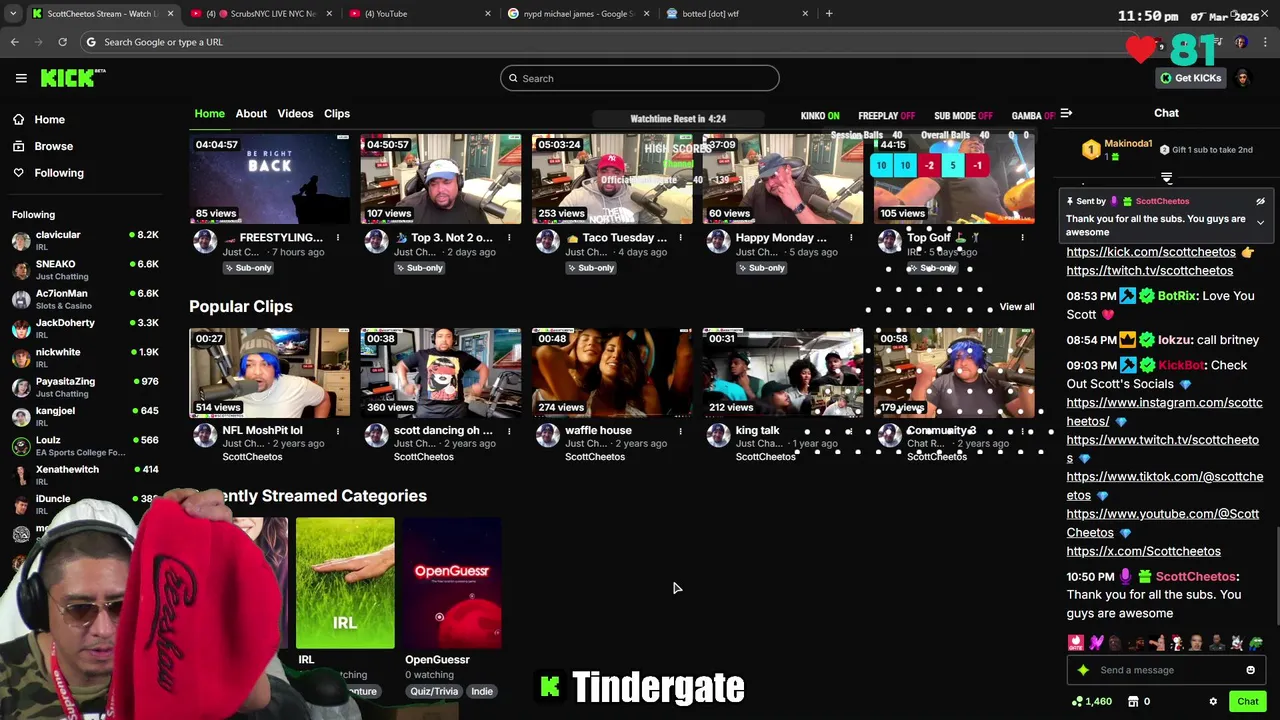The width and height of the screenshot is (1280, 720).
Task: Open x.com/Scottcheetos link in chat
Action: pos(1143,551)
